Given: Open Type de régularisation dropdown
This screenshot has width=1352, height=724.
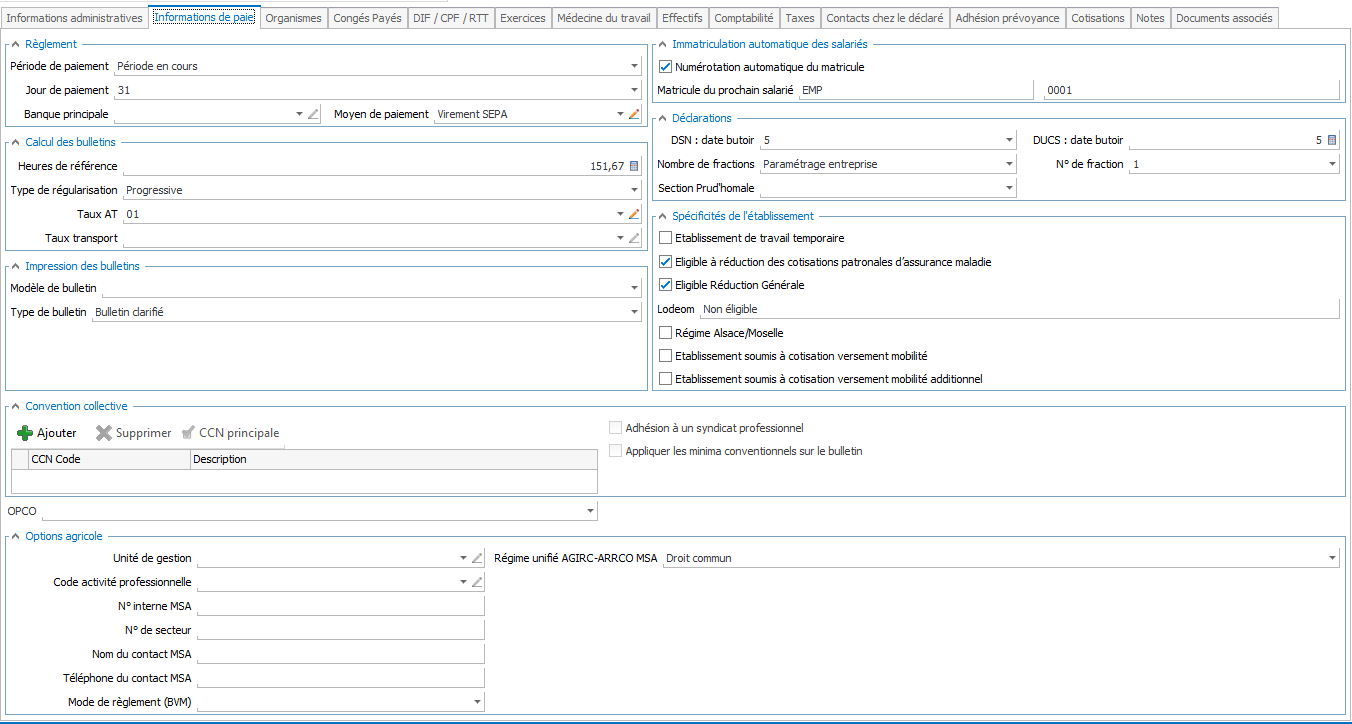Looking at the screenshot, I should point(634,190).
